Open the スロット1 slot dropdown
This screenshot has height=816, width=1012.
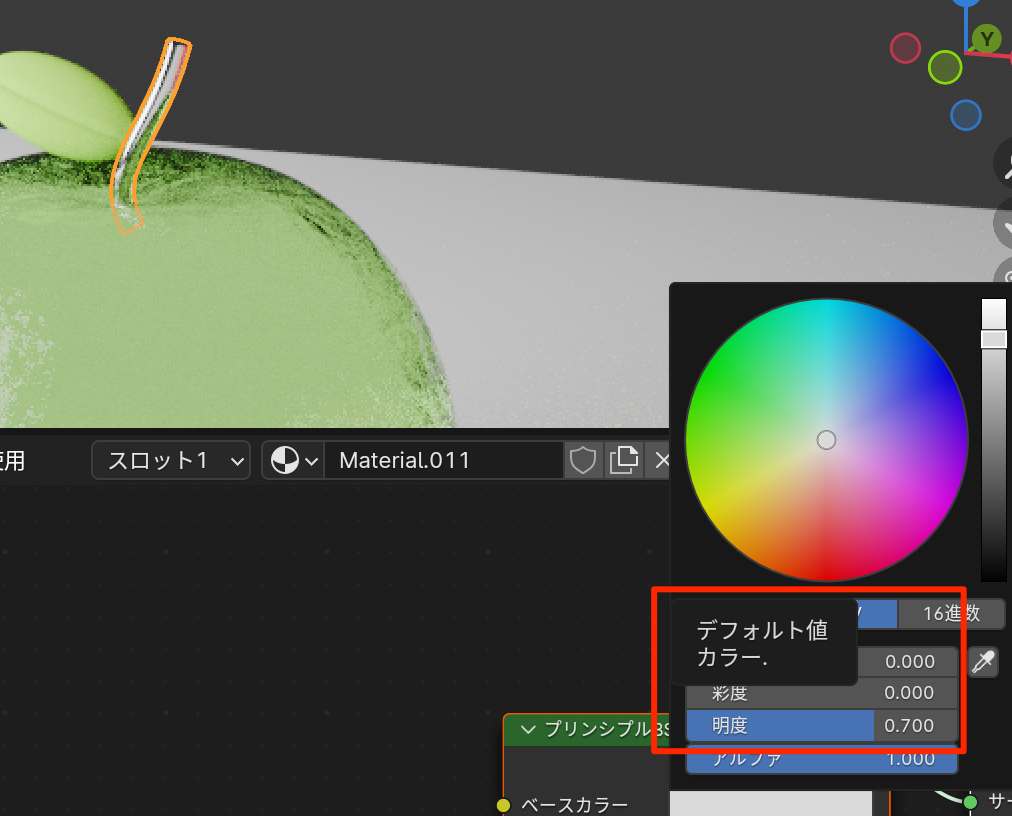(x=171, y=460)
